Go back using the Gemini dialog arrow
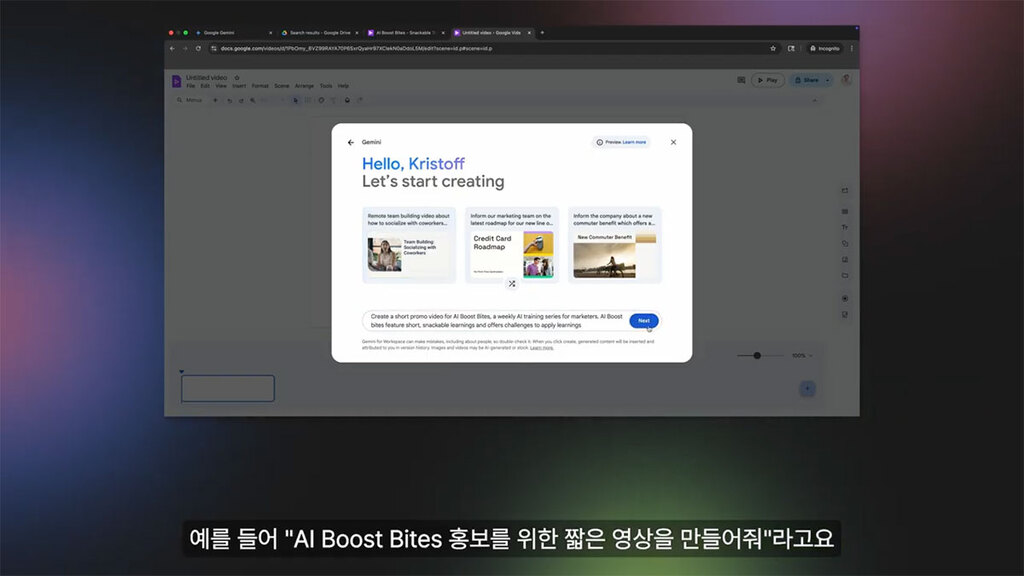 click(x=351, y=142)
